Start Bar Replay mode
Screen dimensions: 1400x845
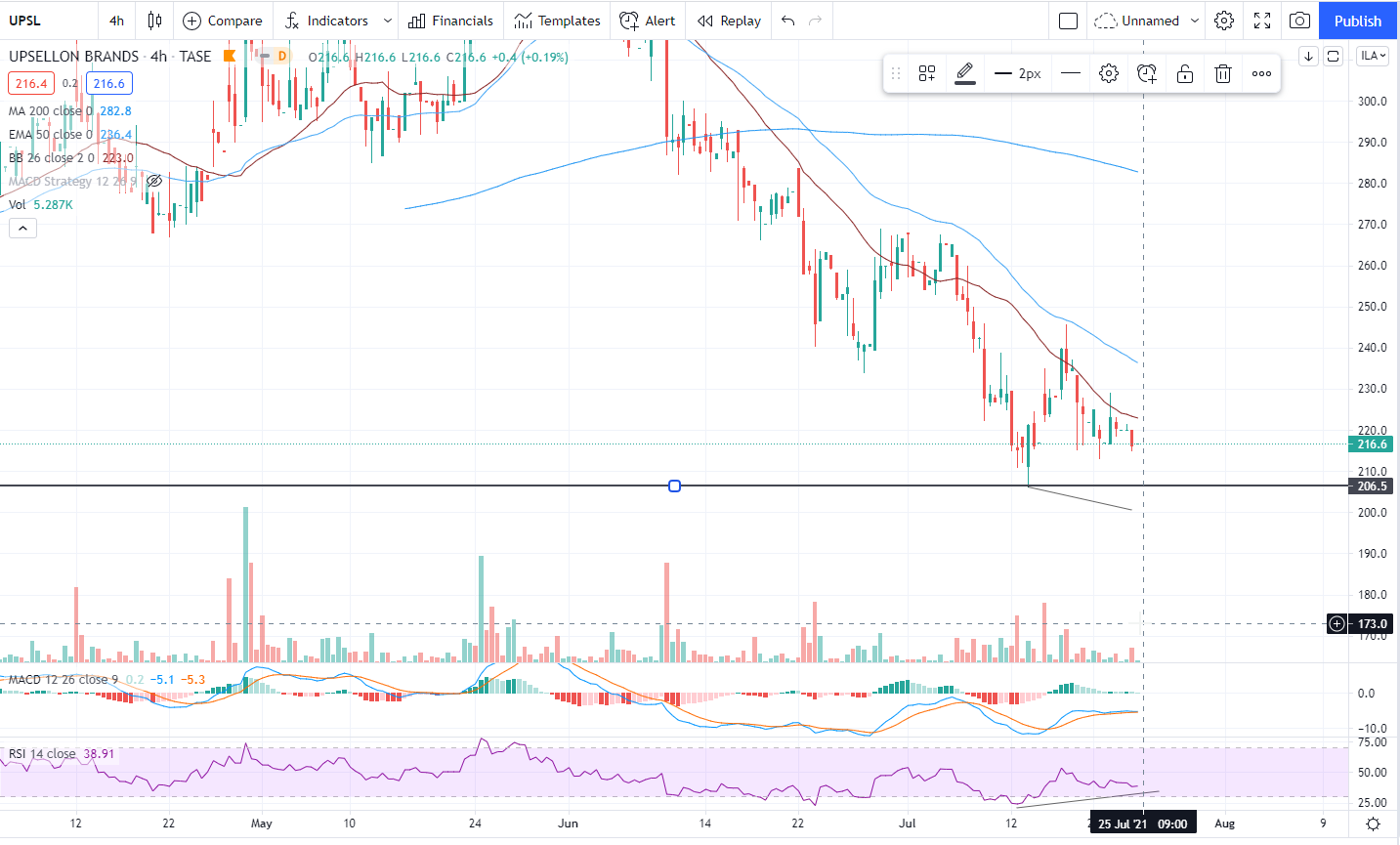pos(729,21)
